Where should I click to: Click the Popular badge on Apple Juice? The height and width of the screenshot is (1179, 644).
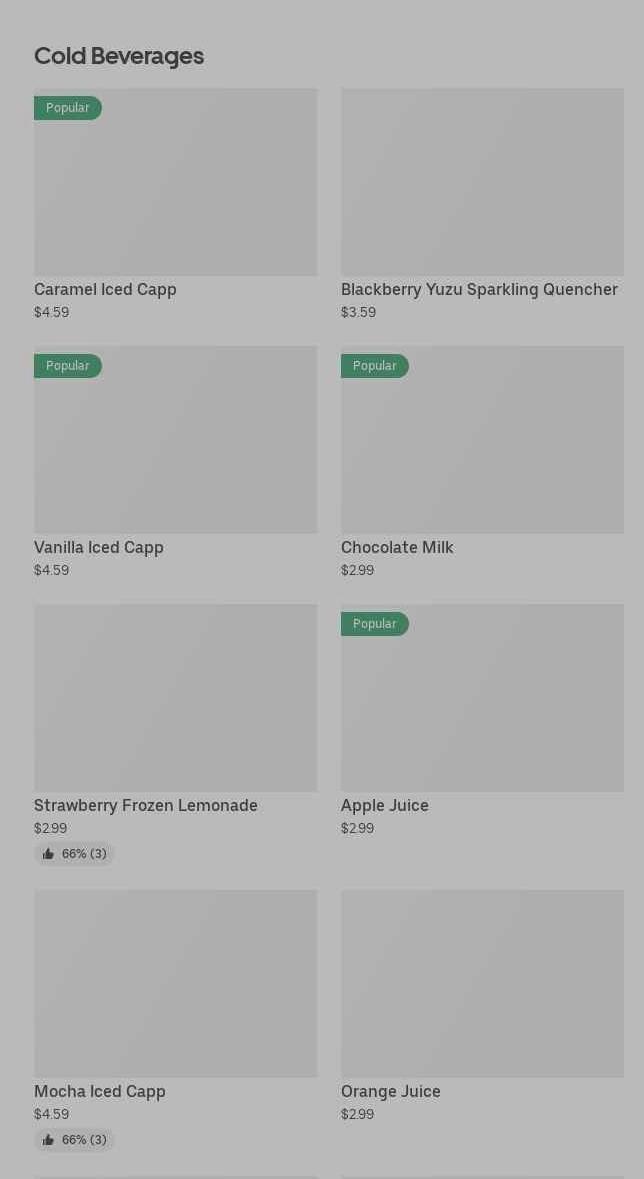click(x=375, y=624)
